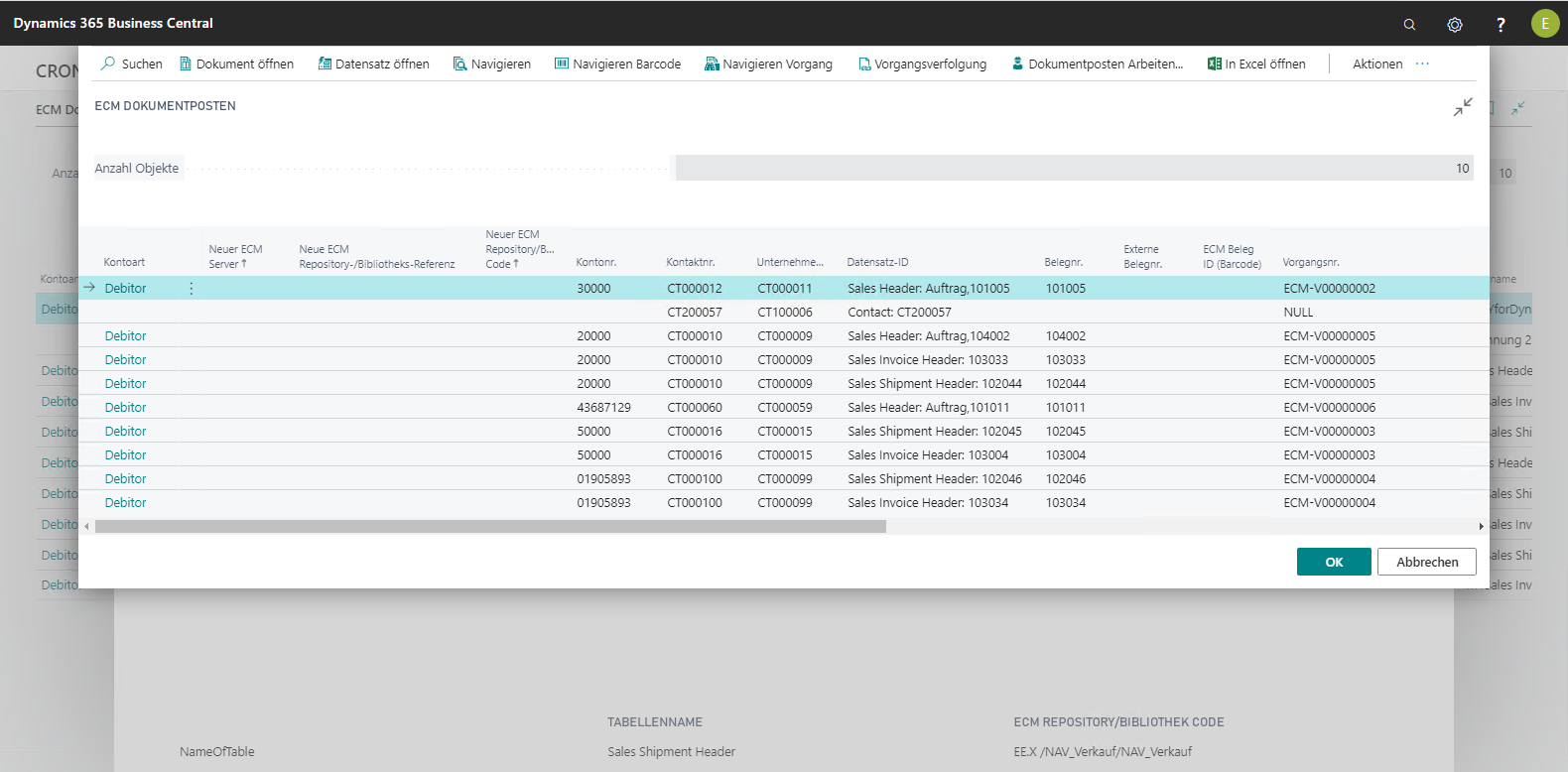Click the Abbrechen button
The height and width of the screenshot is (772, 1568).
click(1426, 562)
